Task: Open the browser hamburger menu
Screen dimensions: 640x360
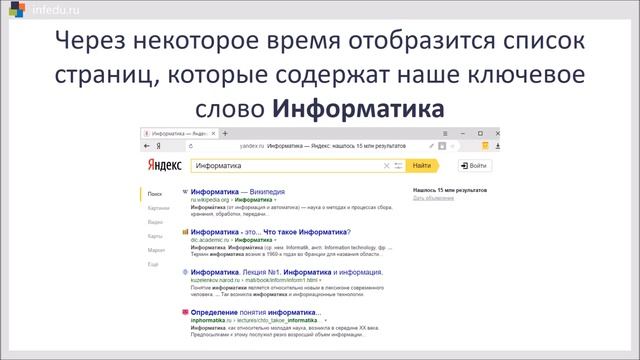Action: pyautogui.click(x=445, y=133)
